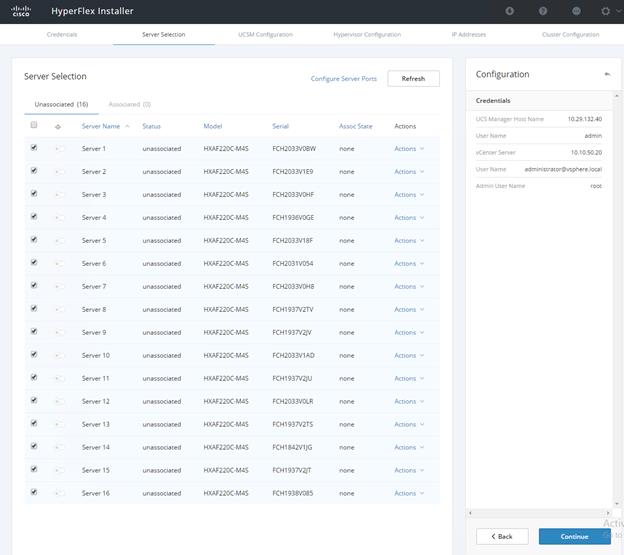Open help question mark icon in header
This screenshot has height=555, width=624.
[543, 11]
